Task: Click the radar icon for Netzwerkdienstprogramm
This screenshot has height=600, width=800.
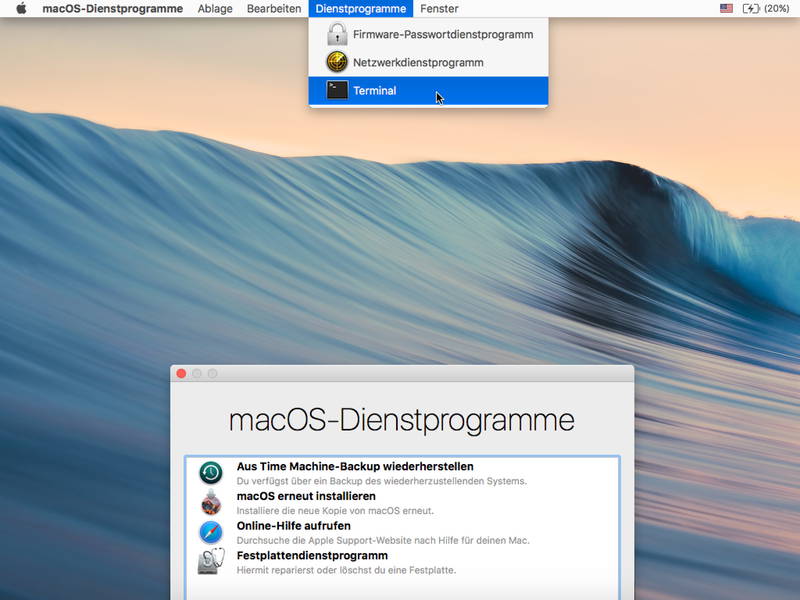Action: pyautogui.click(x=337, y=62)
